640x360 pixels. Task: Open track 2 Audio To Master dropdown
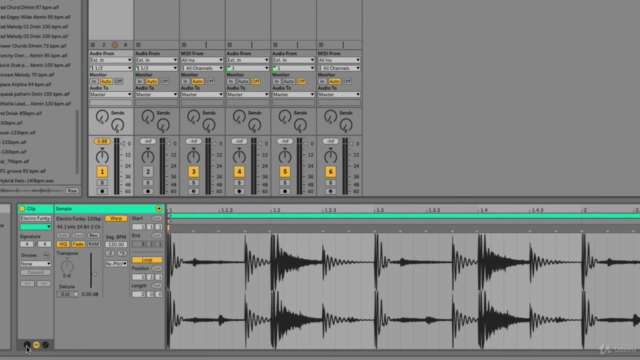click(x=156, y=94)
